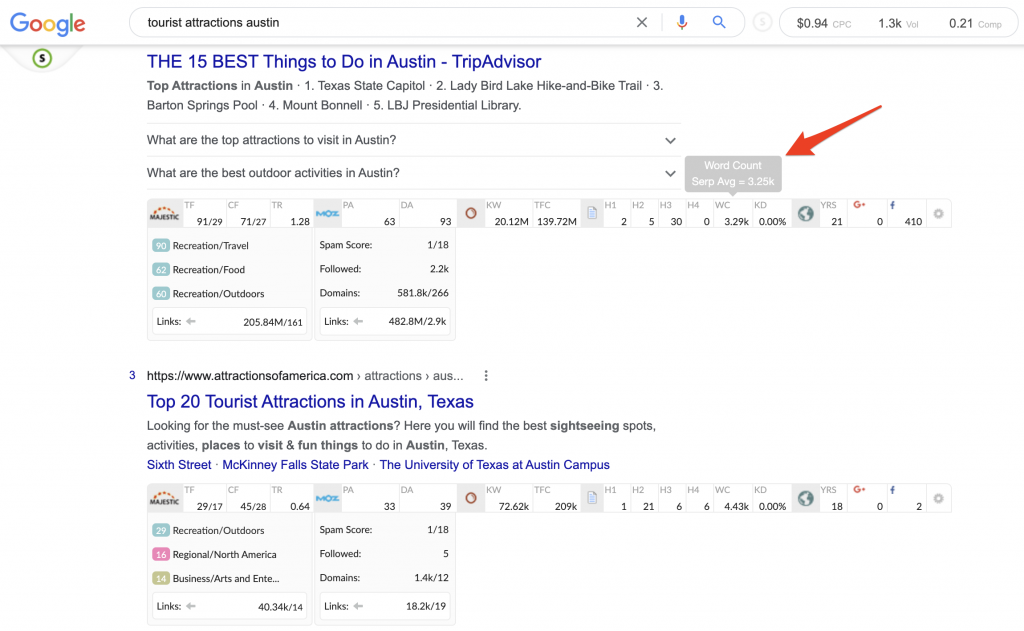Click WC value 3.29k in TripAdvisor bar

pos(736,221)
